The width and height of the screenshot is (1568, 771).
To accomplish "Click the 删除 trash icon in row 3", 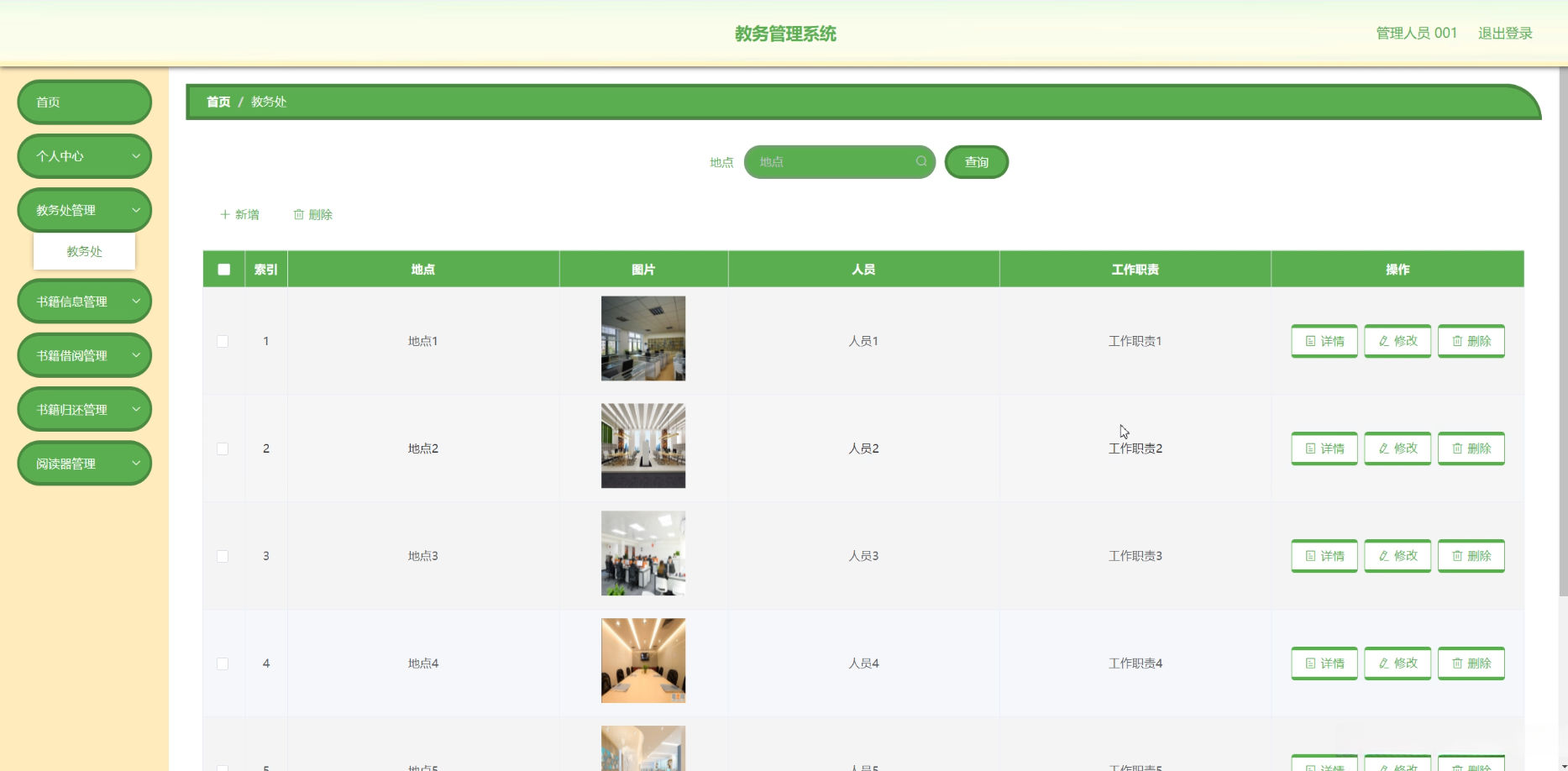I will point(1457,556).
